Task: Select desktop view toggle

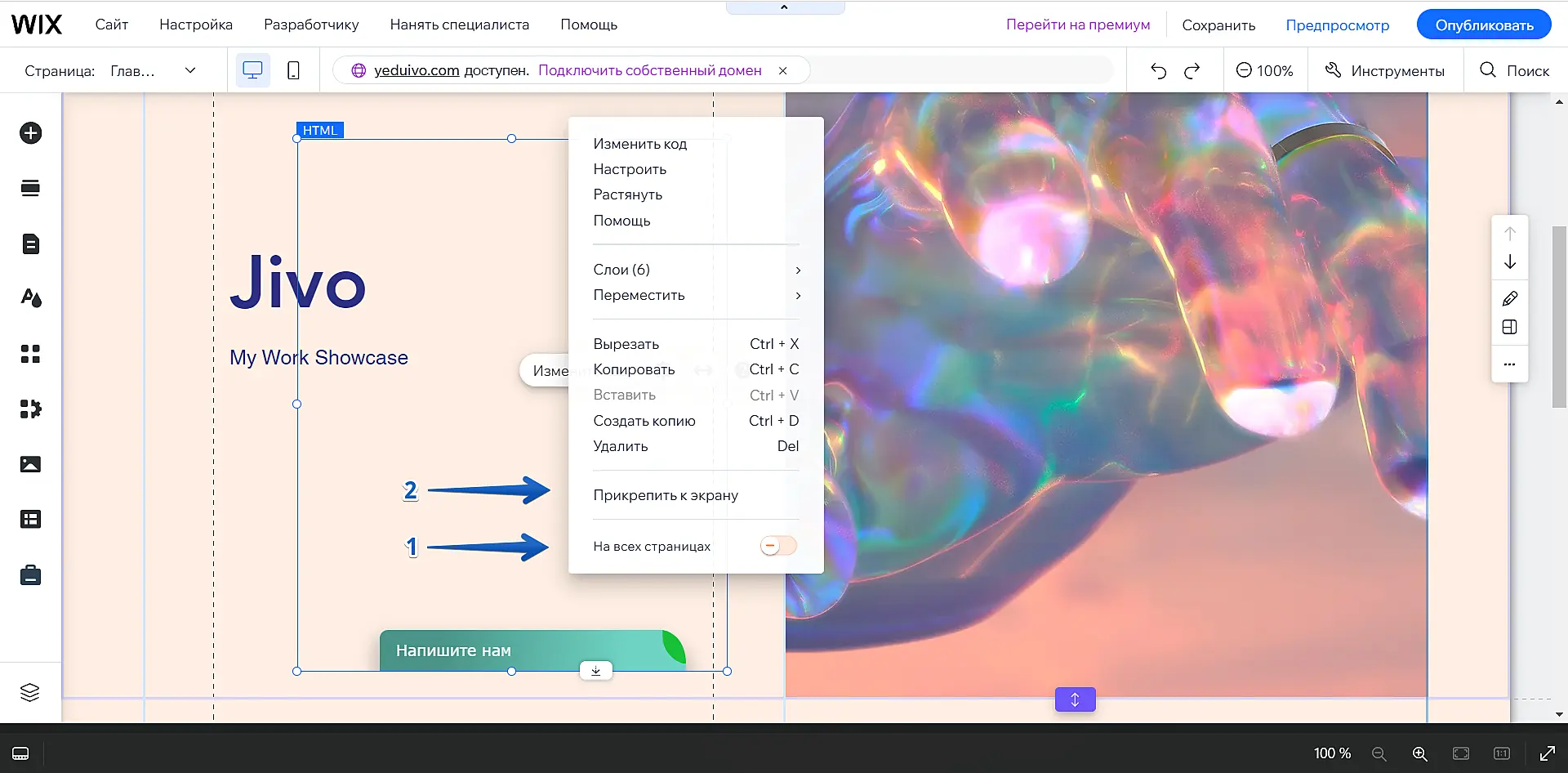Action: [x=253, y=71]
